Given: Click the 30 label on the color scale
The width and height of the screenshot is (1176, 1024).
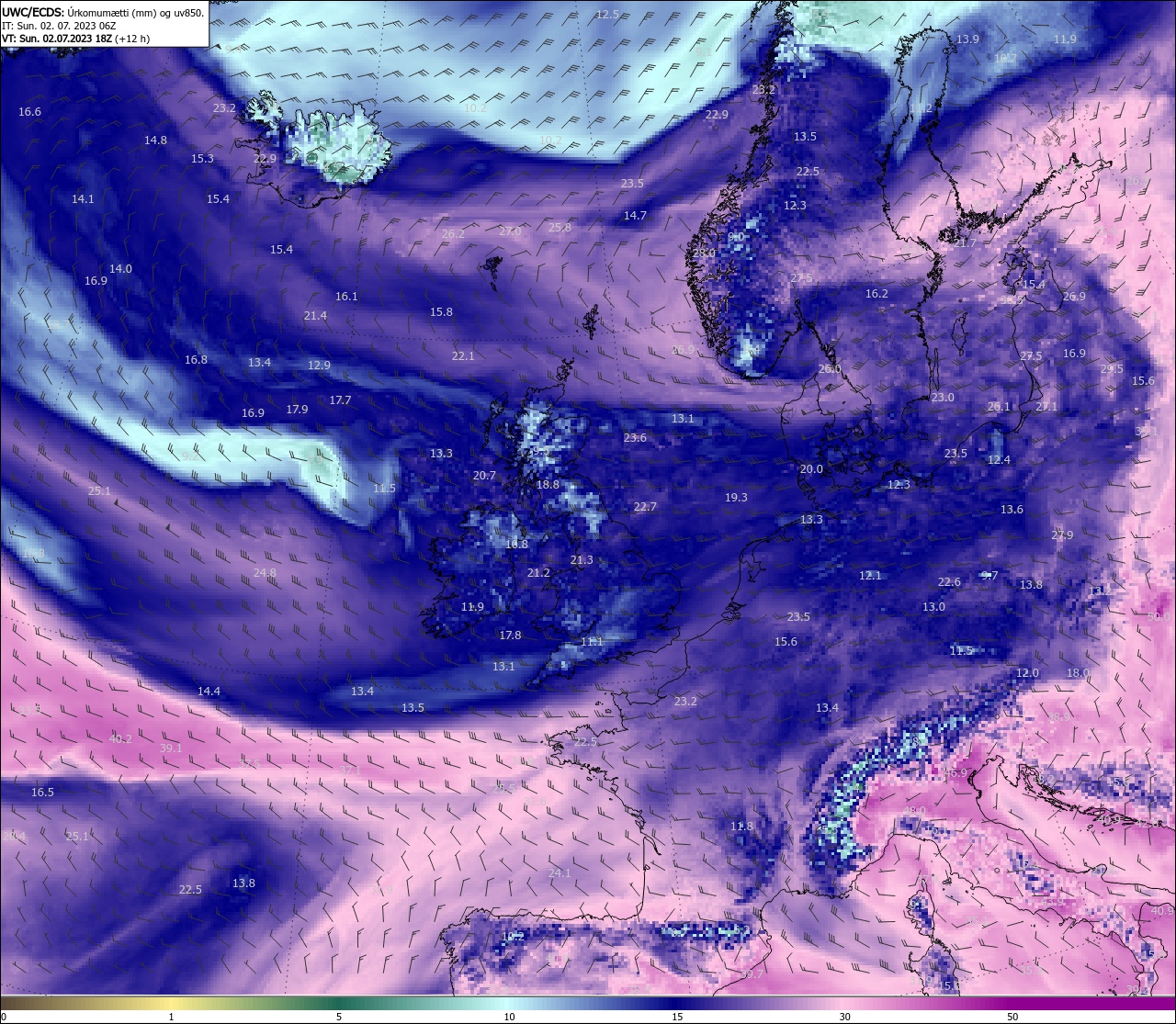Looking at the screenshot, I should tap(844, 1016).
